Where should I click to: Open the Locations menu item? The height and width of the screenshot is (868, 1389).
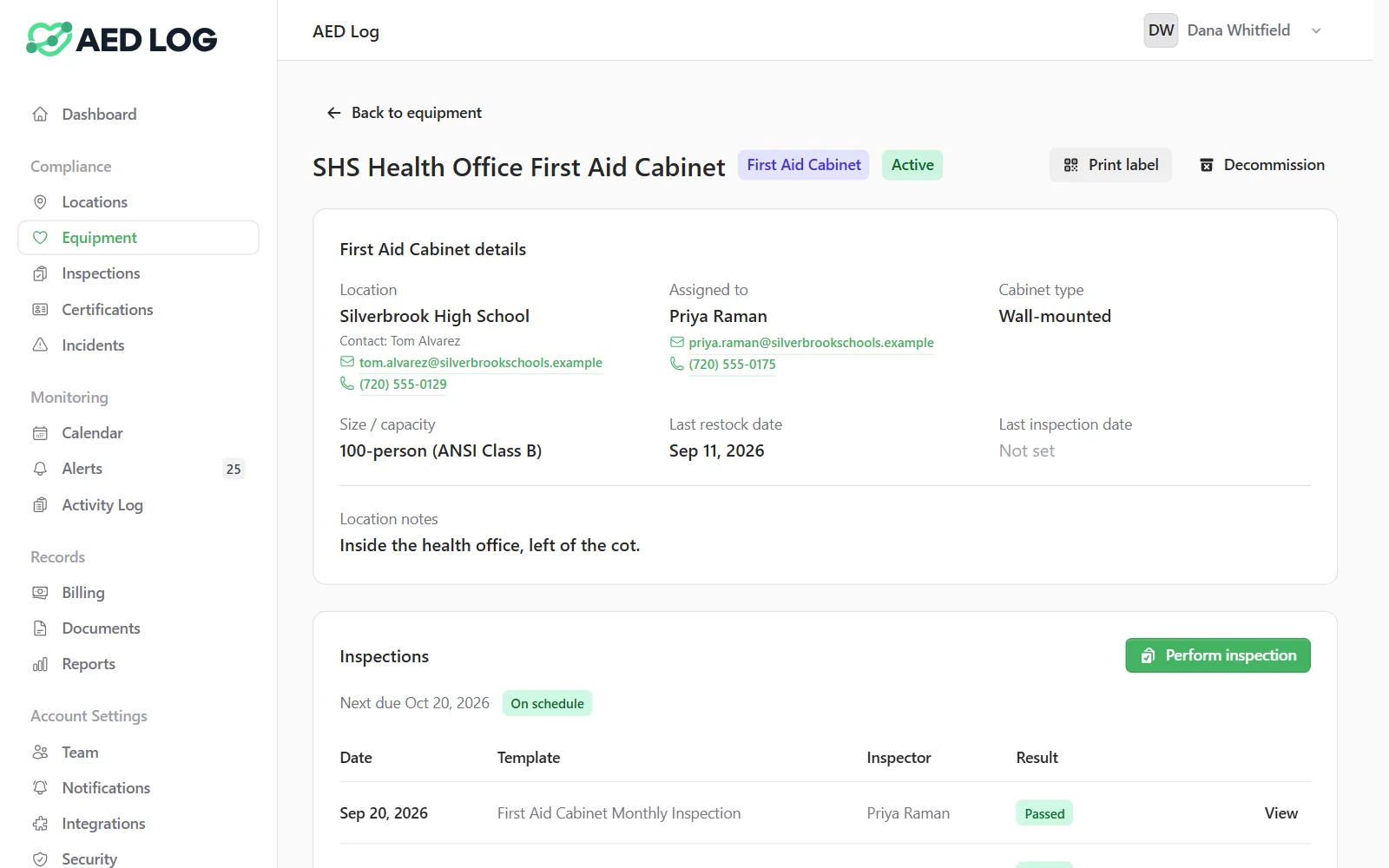pos(138,202)
